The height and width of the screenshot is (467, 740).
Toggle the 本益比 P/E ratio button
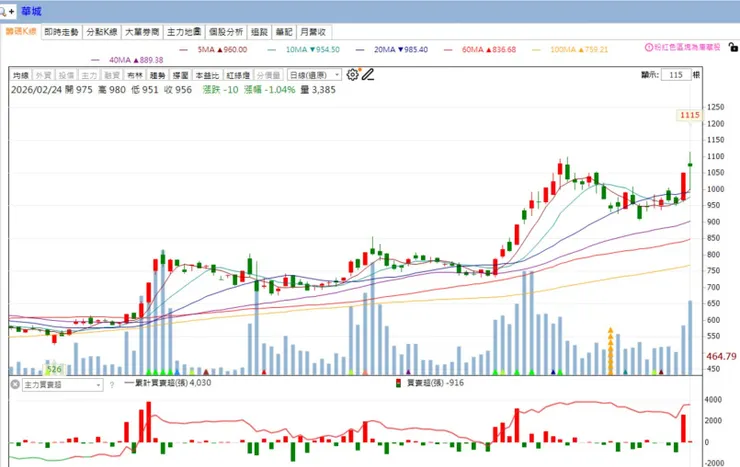click(x=207, y=75)
